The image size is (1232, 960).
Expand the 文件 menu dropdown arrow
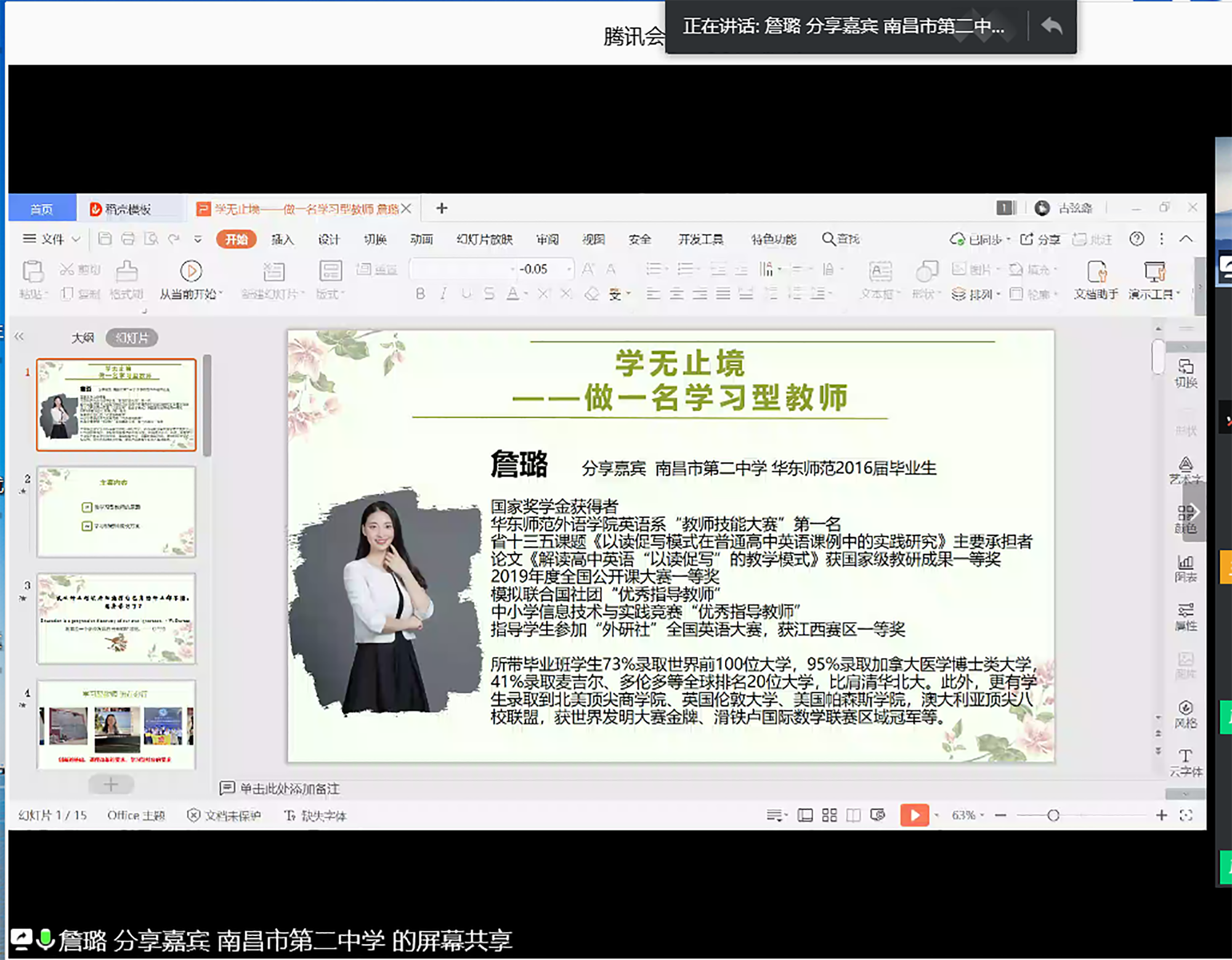click(76, 239)
